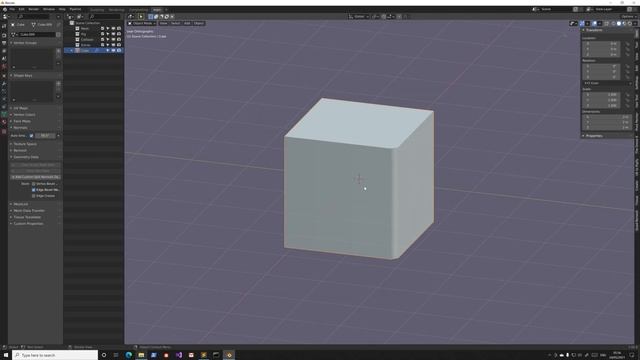This screenshot has height=360, width=640.
Task: Toggle viewport overlays button
Action: pyautogui.click(x=594, y=24)
